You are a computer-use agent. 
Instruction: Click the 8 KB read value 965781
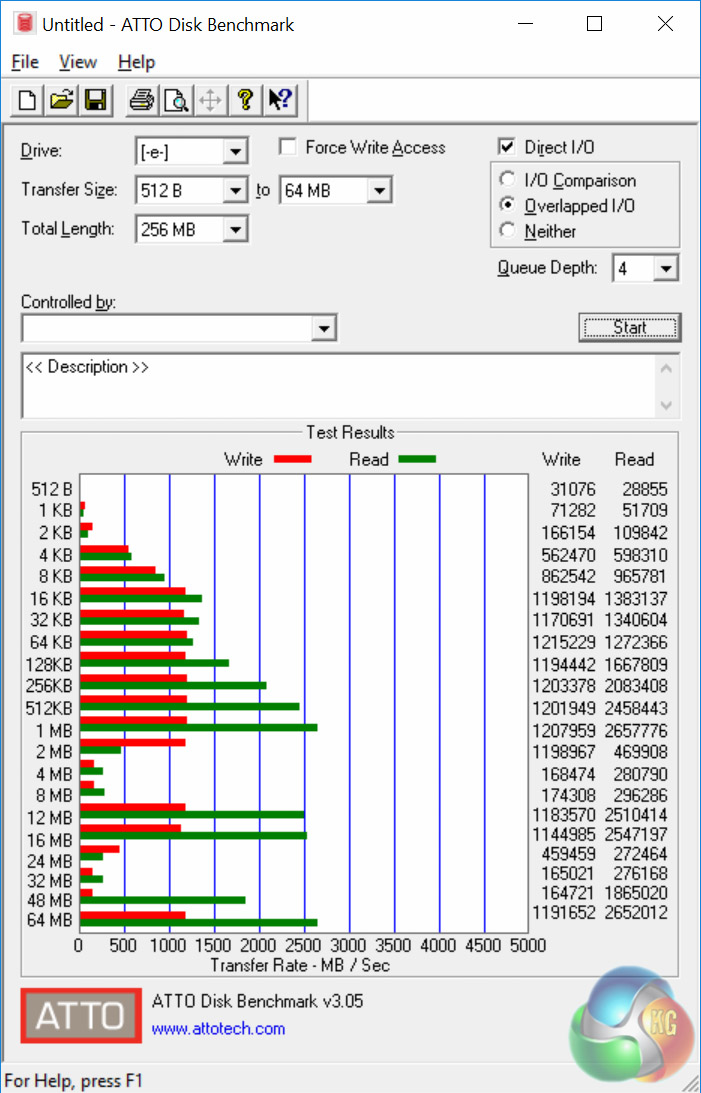[x=640, y=576]
